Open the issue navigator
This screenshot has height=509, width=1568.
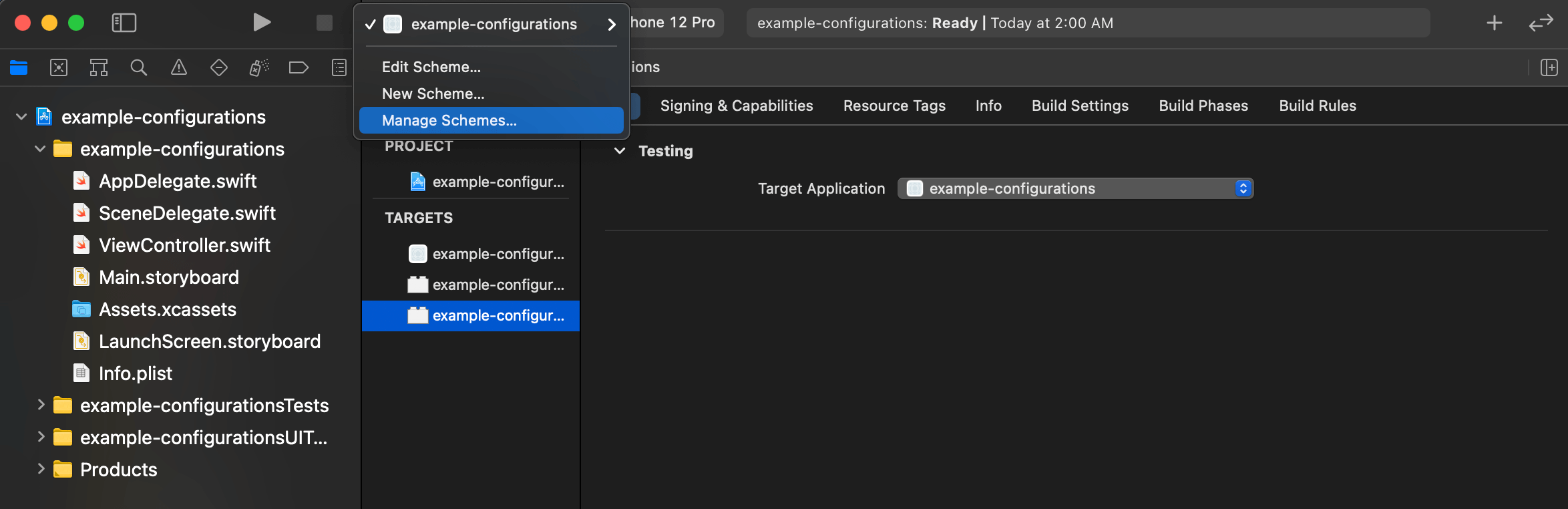(179, 67)
